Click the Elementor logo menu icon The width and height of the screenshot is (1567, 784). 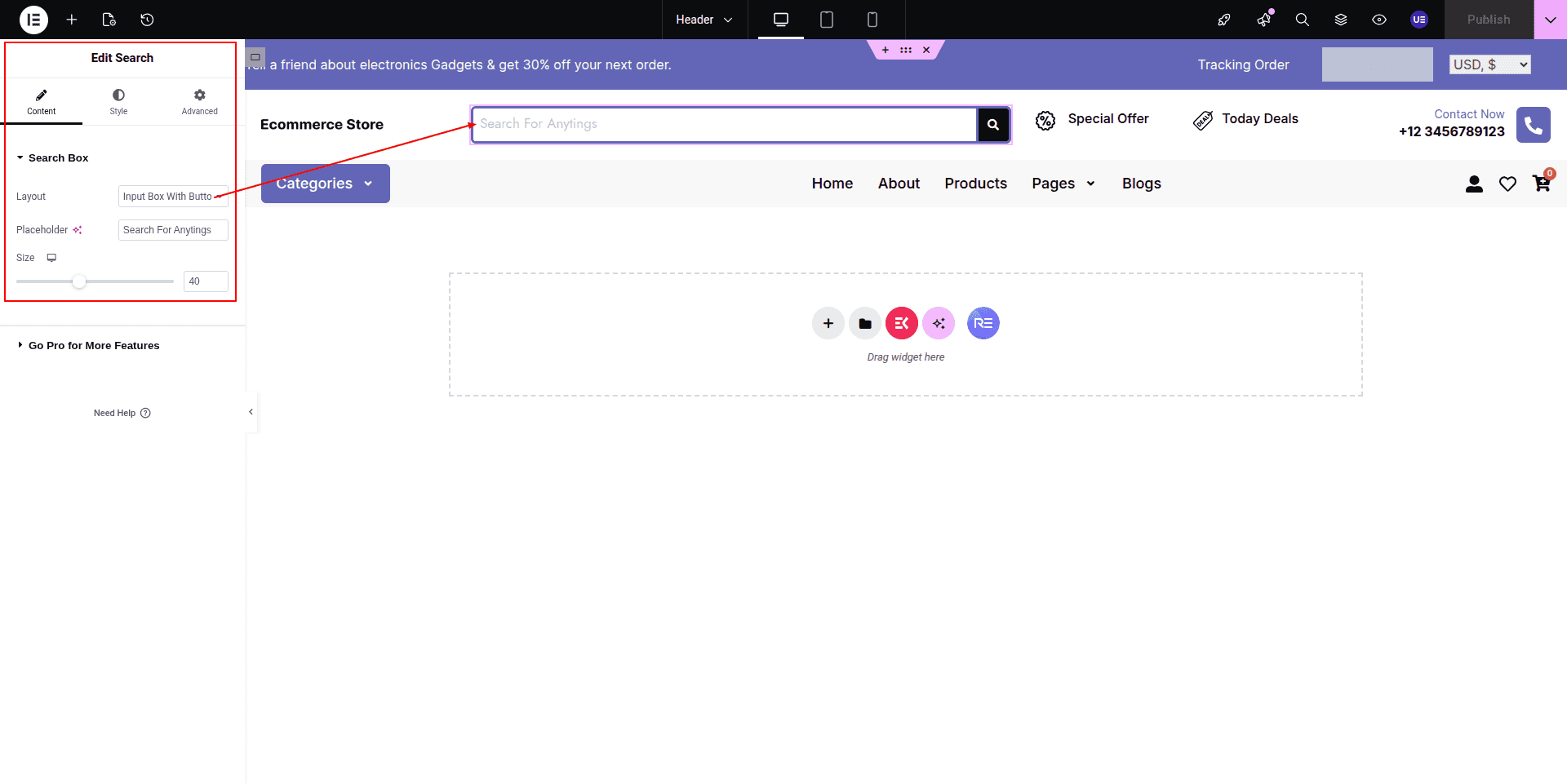33,20
